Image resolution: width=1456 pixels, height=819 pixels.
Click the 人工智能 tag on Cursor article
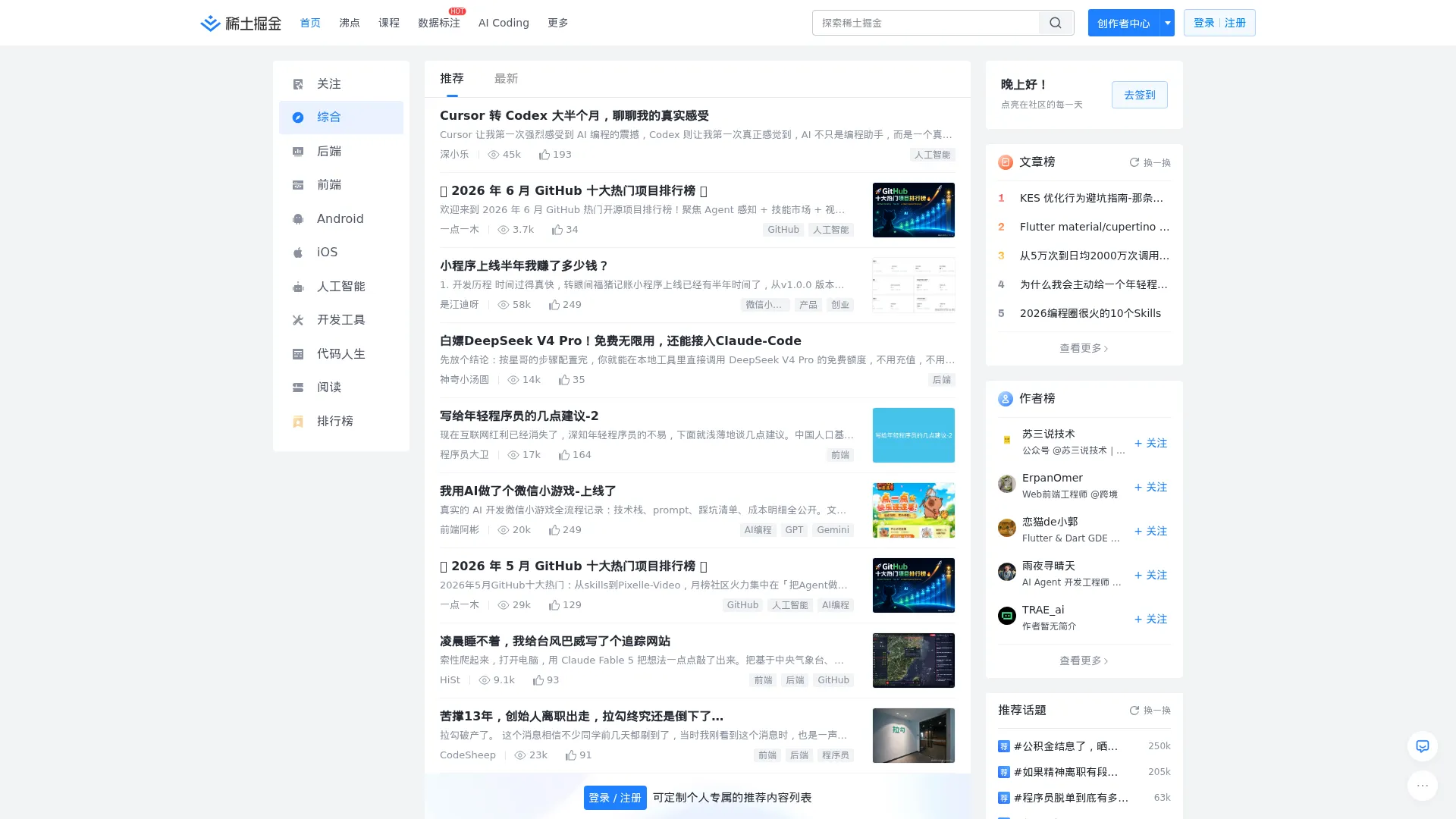[x=932, y=155]
